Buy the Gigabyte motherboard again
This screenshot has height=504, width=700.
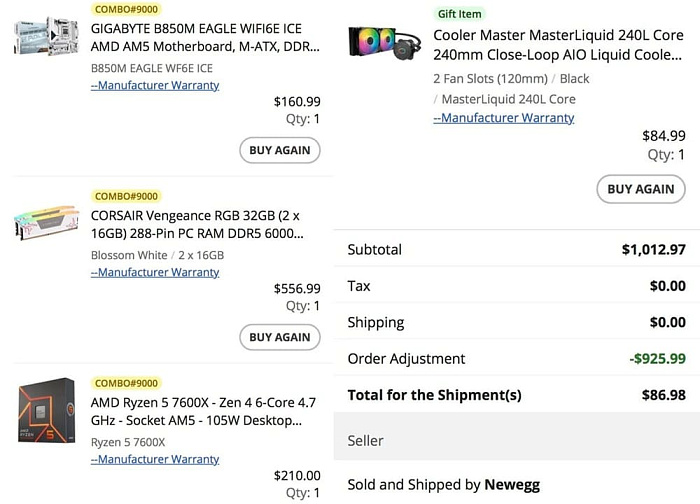pos(279,150)
